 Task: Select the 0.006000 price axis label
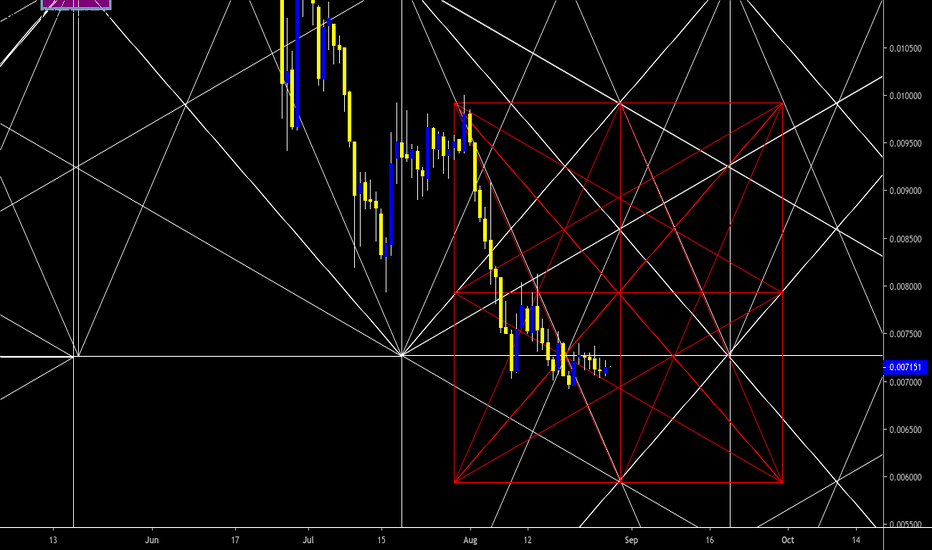pyautogui.click(x=905, y=477)
